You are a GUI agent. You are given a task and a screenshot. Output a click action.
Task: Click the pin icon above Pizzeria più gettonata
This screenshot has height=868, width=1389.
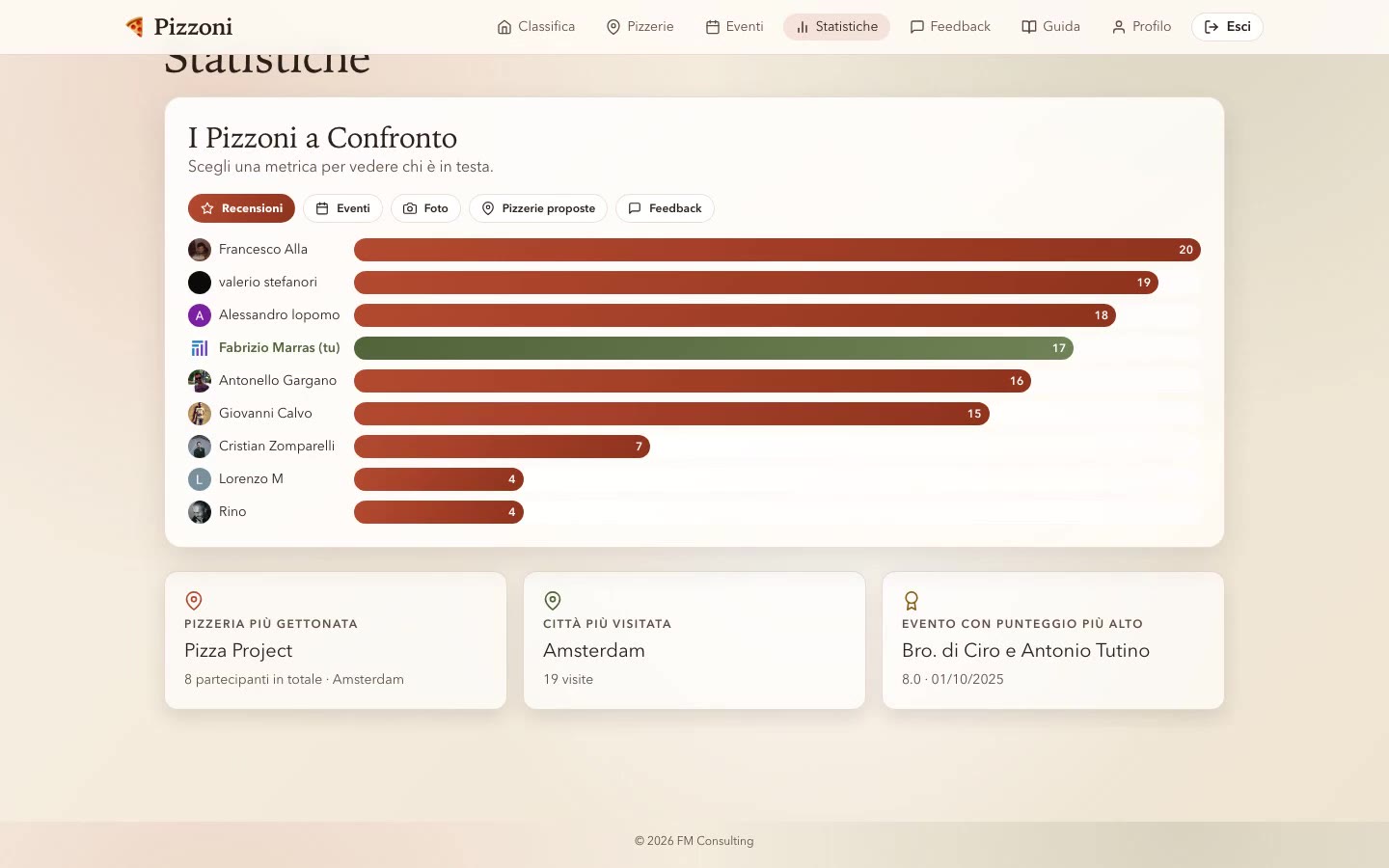(x=194, y=601)
